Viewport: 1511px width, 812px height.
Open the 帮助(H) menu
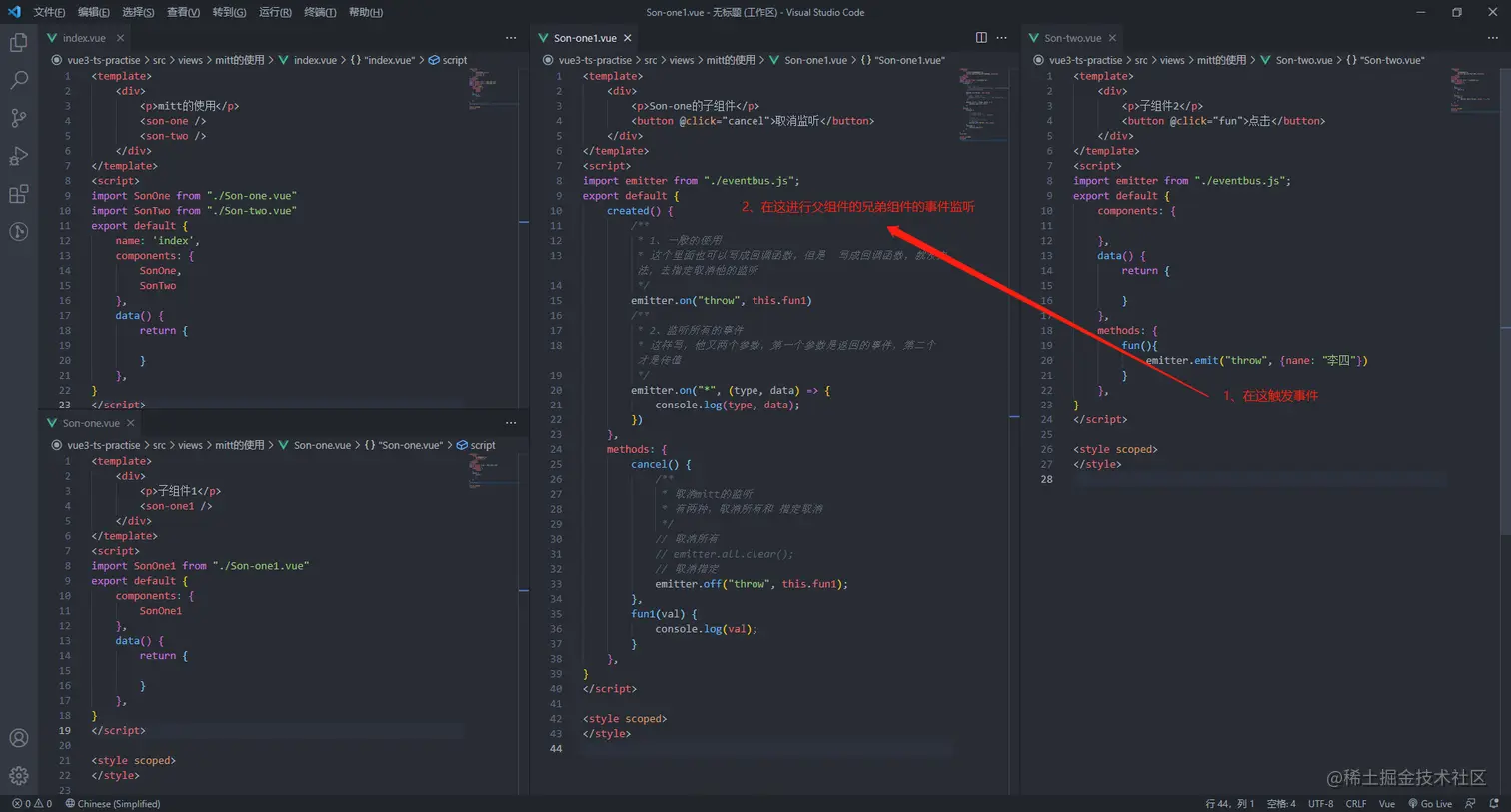click(365, 12)
